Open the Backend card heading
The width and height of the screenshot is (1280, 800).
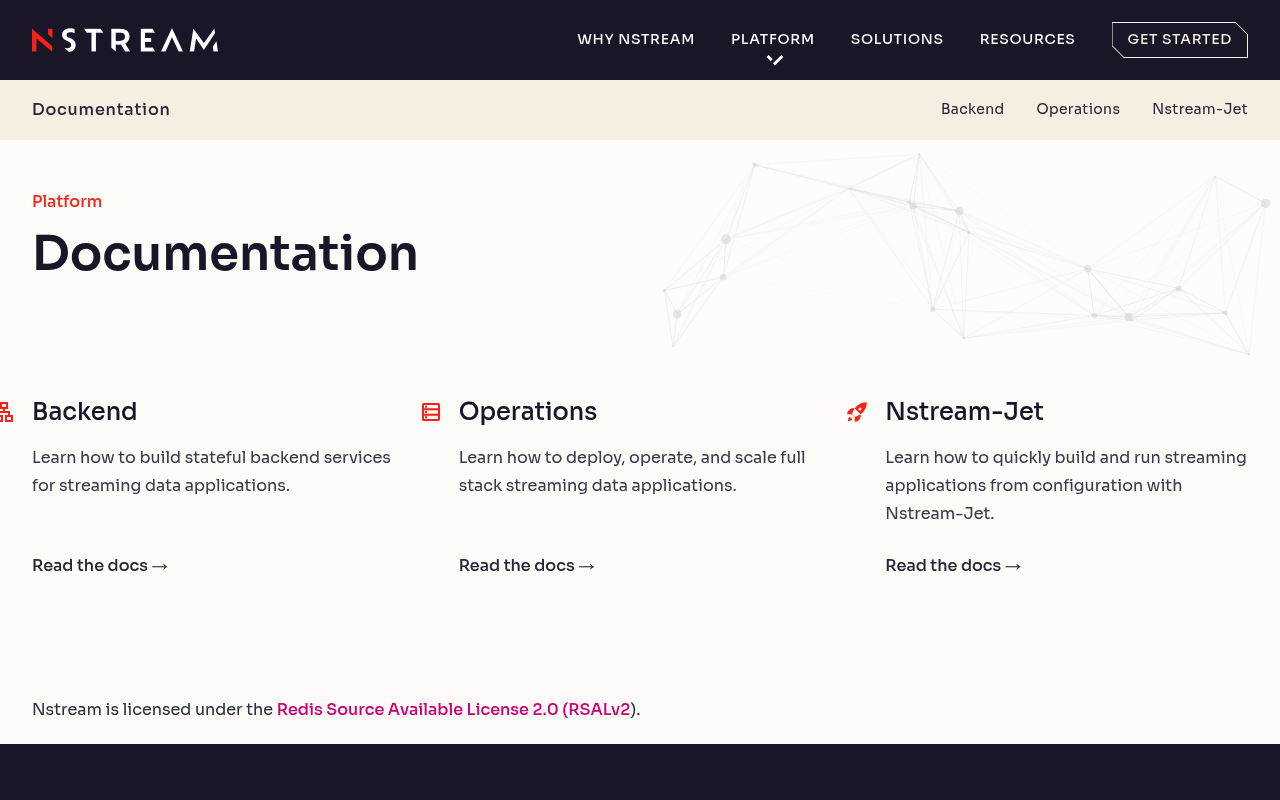pyautogui.click(x=85, y=411)
